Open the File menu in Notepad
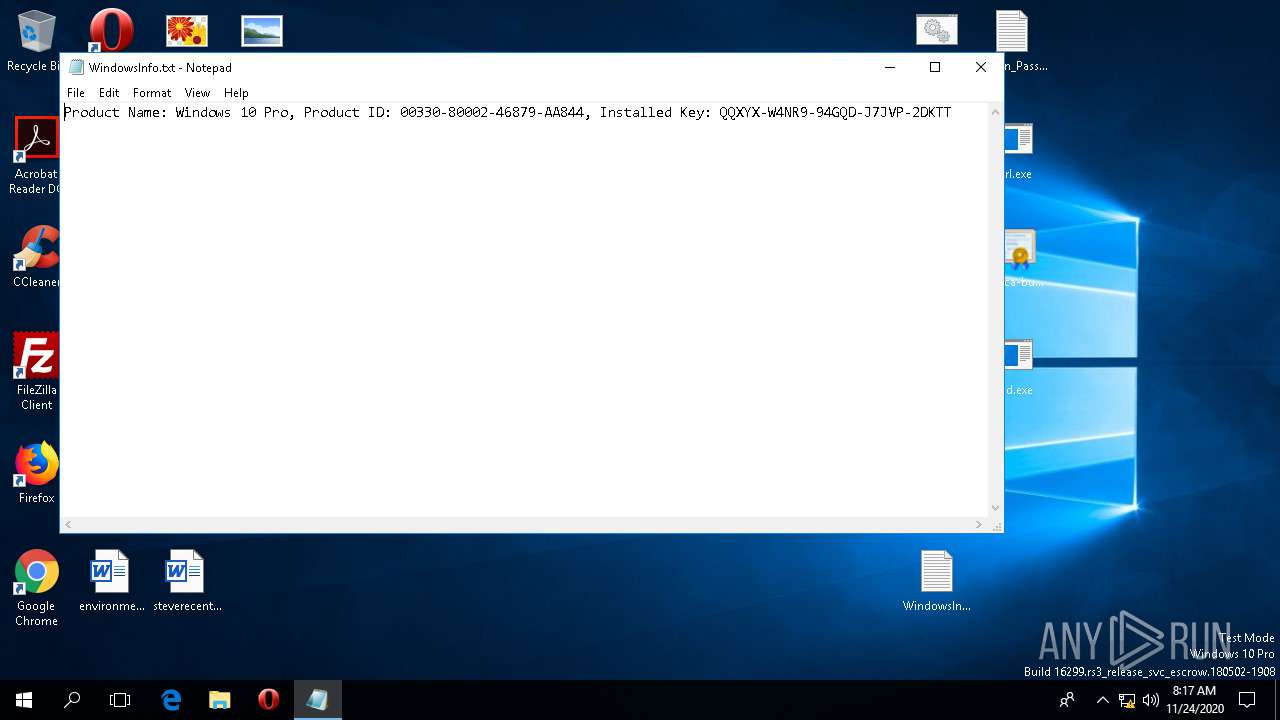This screenshot has height=720, width=1280. [76, 93]
